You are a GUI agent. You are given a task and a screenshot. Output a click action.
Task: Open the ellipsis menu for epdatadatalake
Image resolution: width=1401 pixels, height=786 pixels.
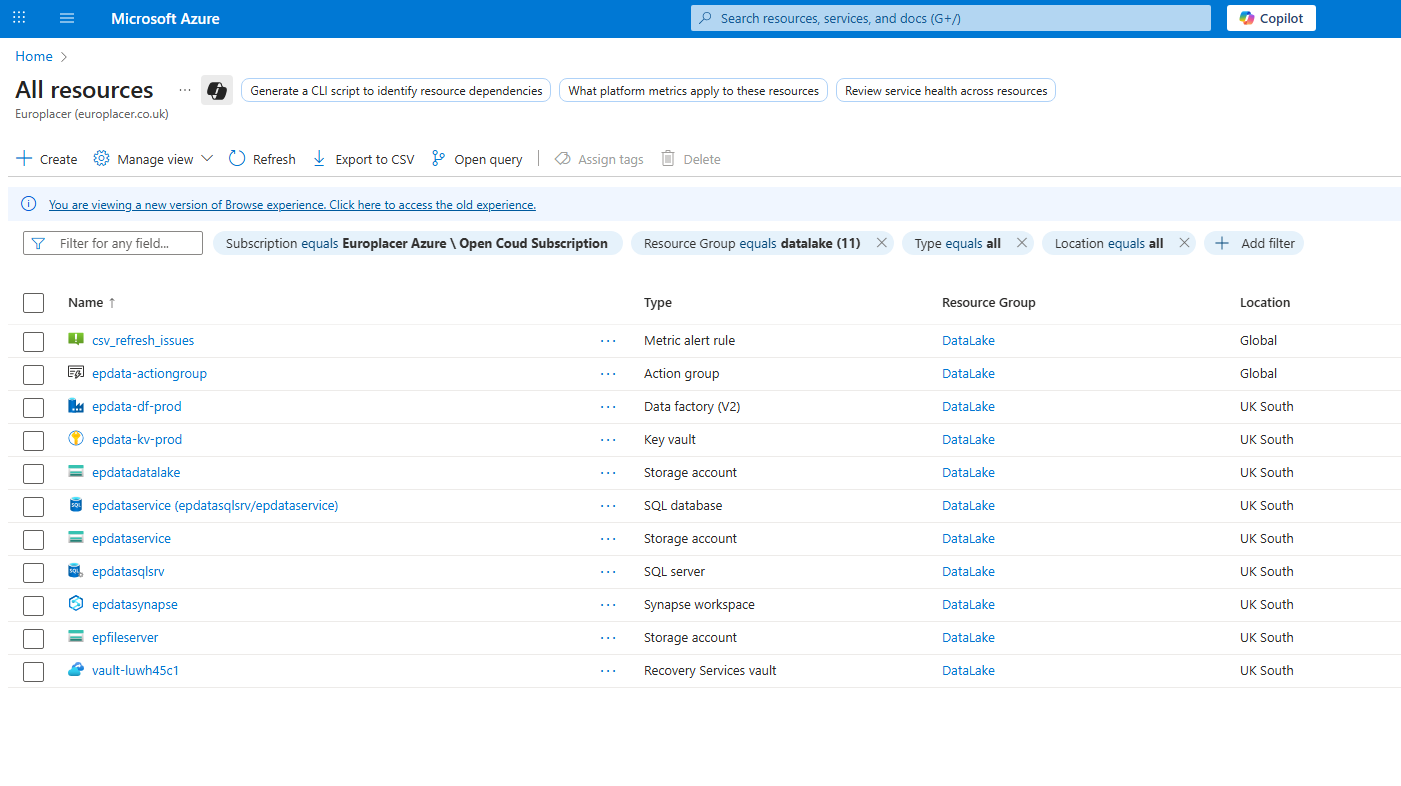608,472
